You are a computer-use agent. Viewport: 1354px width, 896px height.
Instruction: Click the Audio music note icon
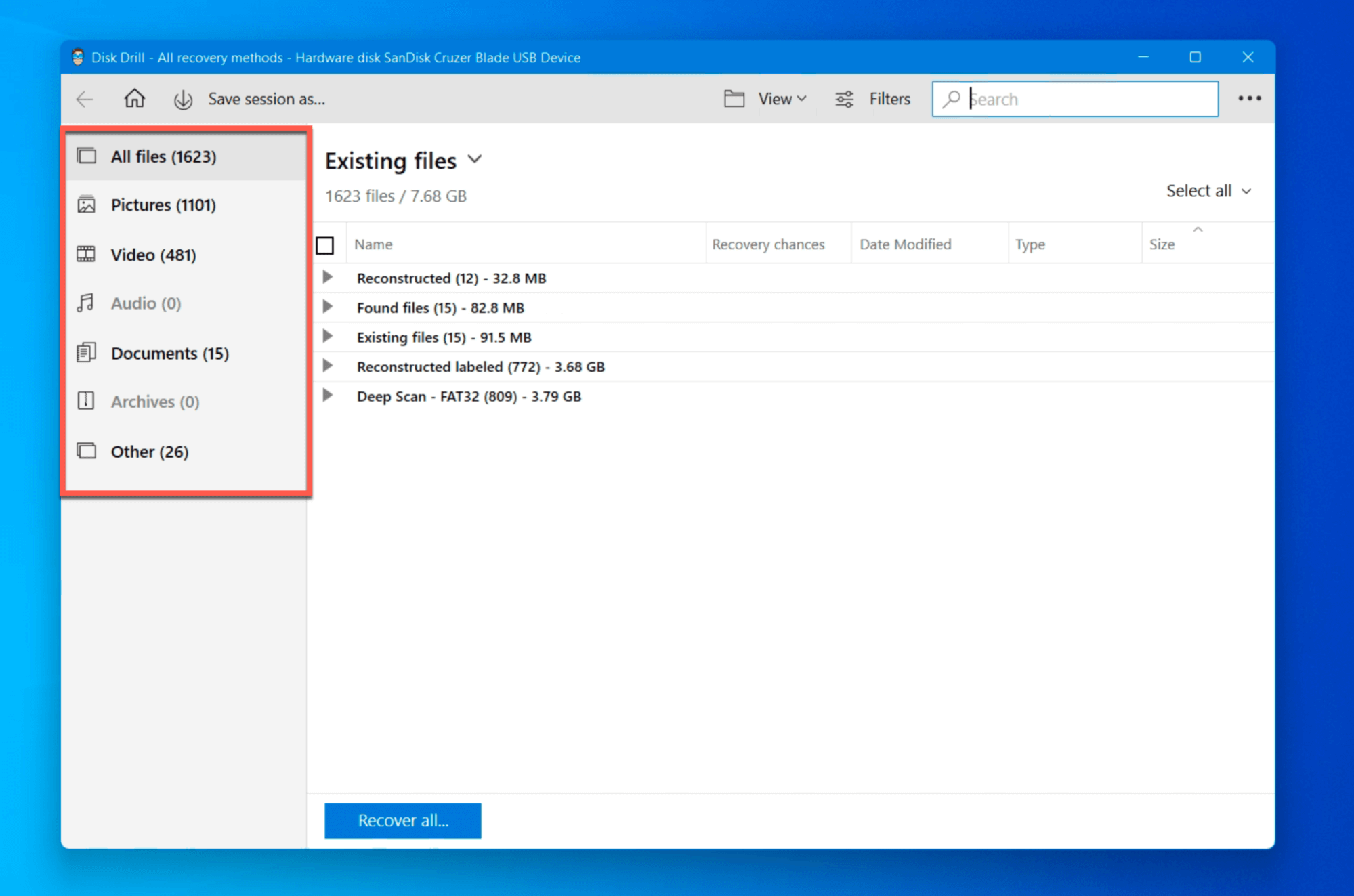pyautogui.click(x=86, y=303)
